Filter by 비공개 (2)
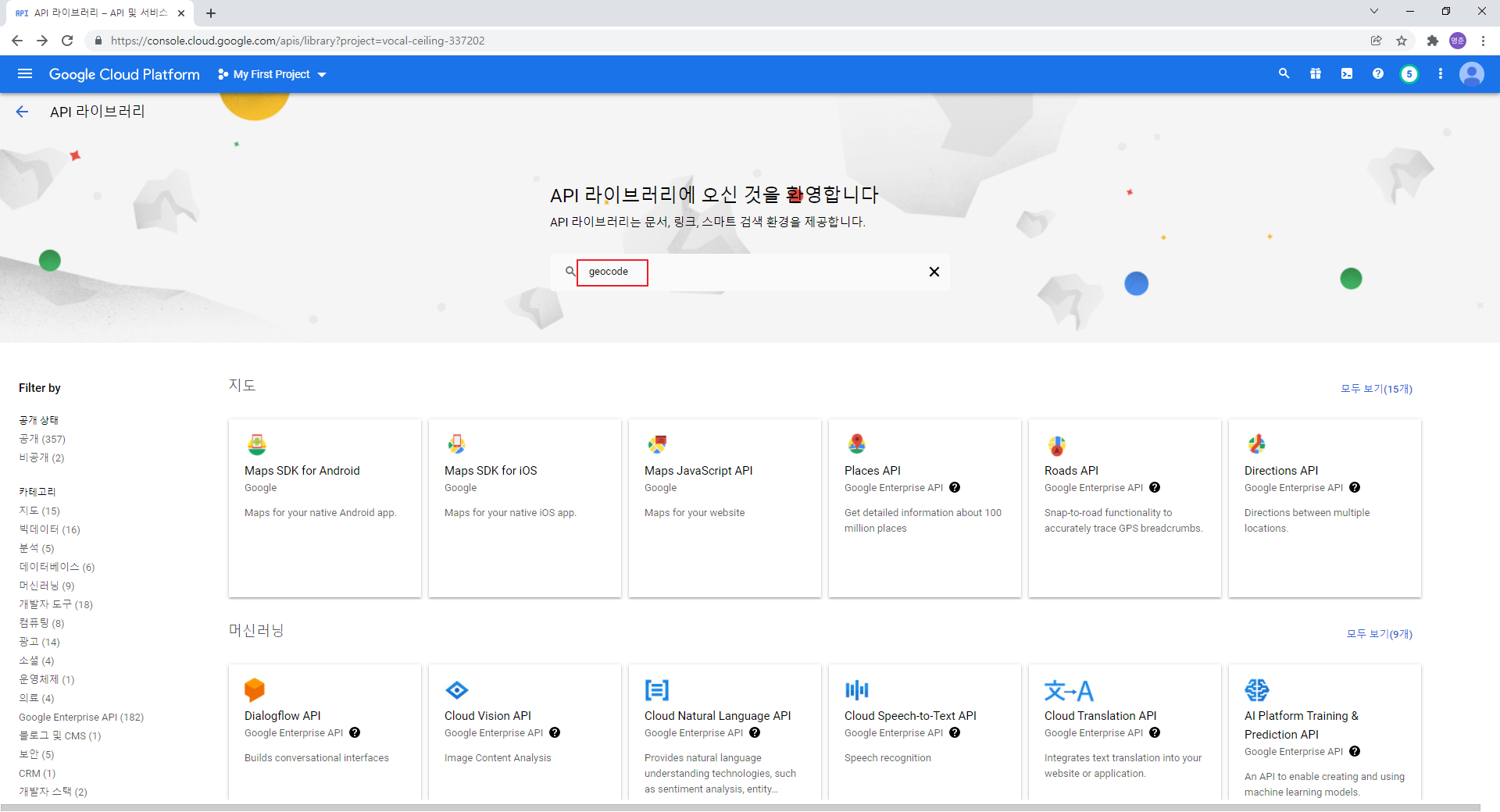1500x812 pixels. [41, 458]
